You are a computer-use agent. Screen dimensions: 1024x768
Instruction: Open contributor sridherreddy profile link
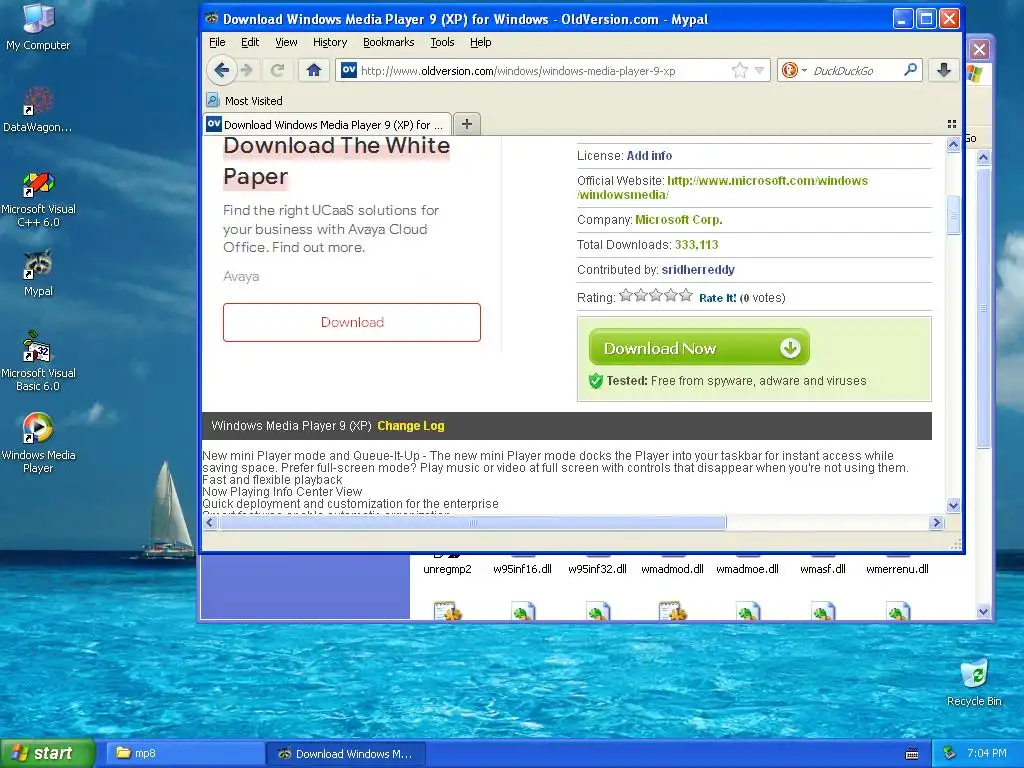pyautogui.click(x=698, y=270)
